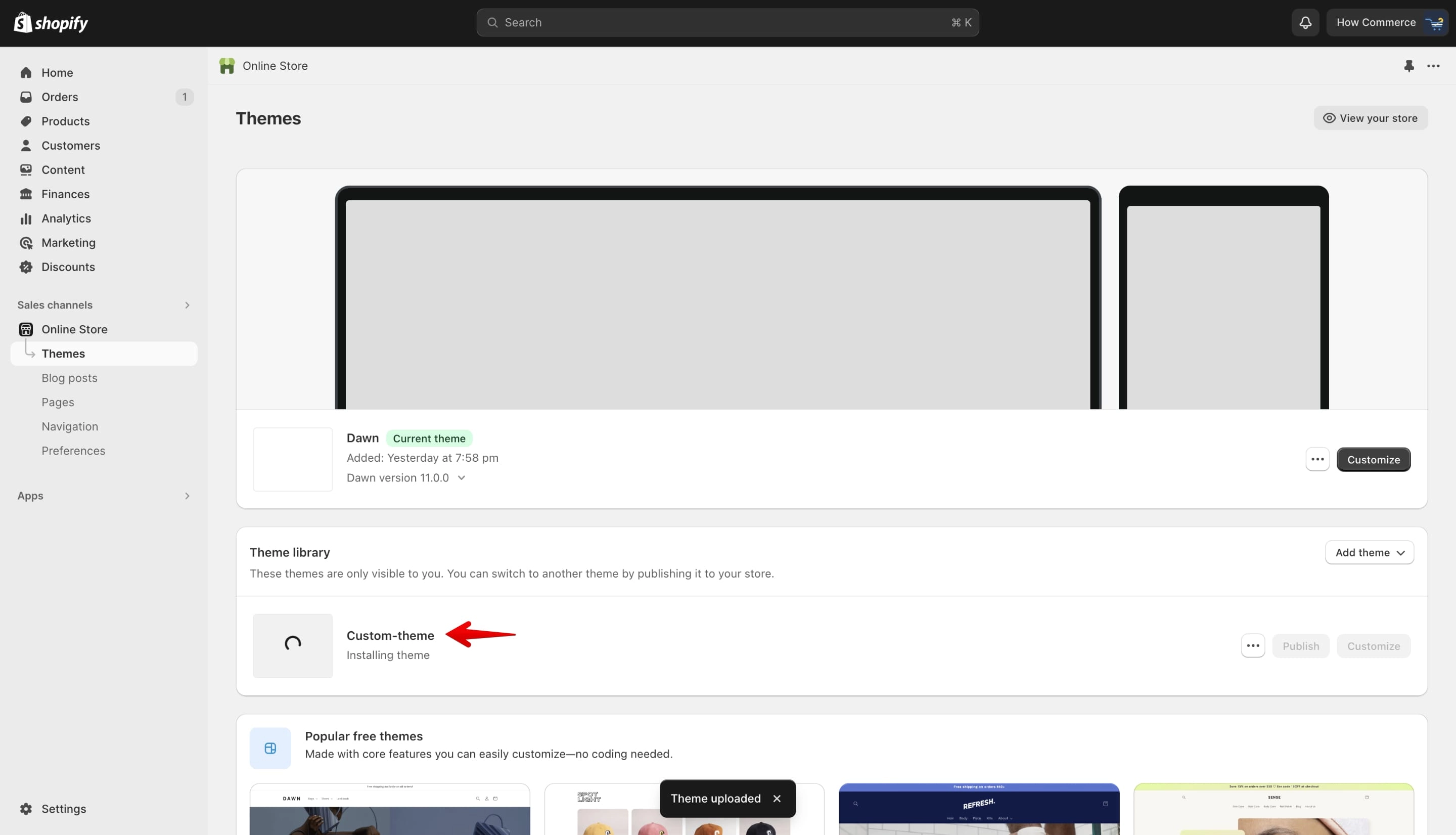Select the Refresh free theme preview card

(x=978, y=809)
